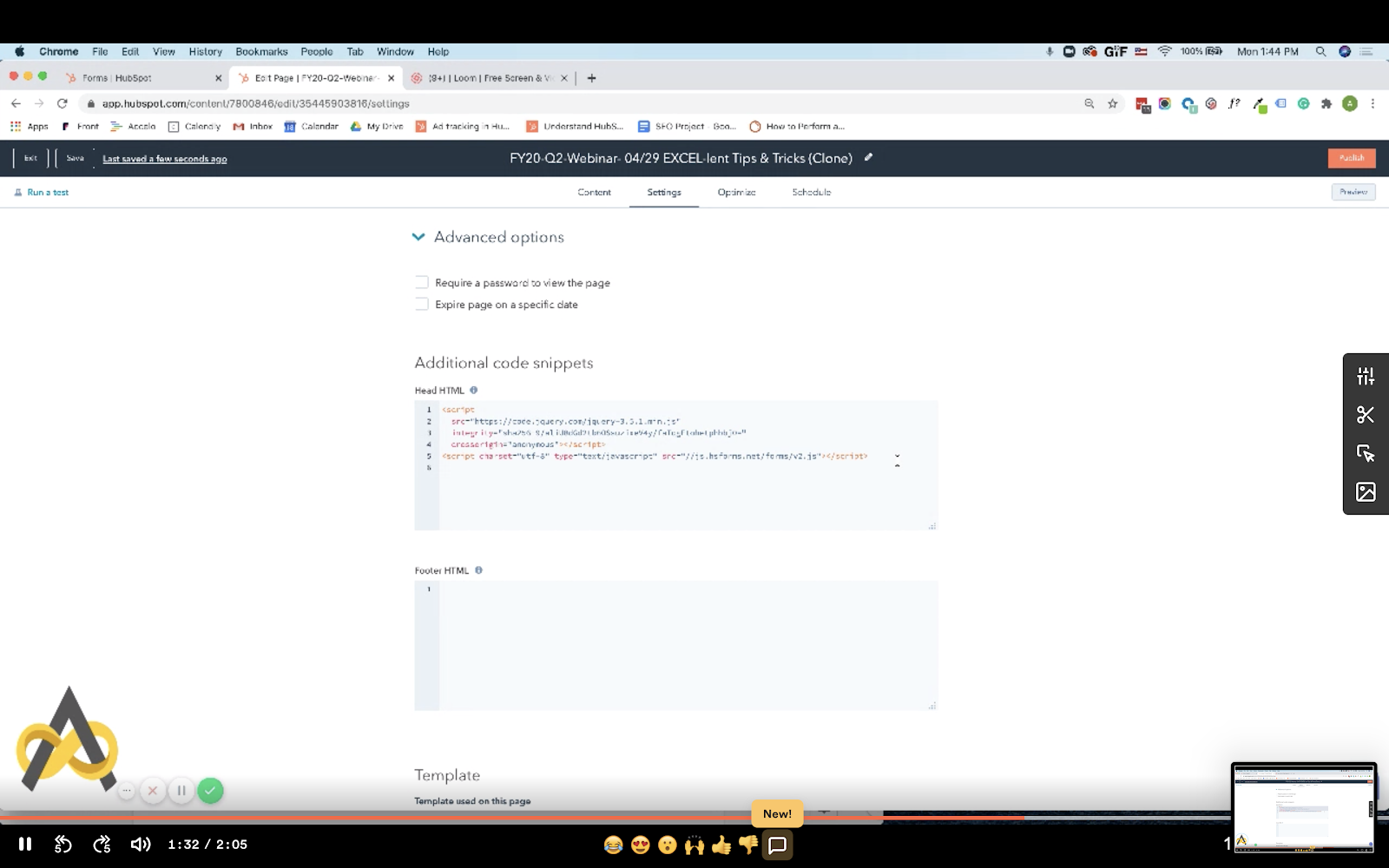
Task: Select the Loom cursor click tool
Action: [1366, 453]
